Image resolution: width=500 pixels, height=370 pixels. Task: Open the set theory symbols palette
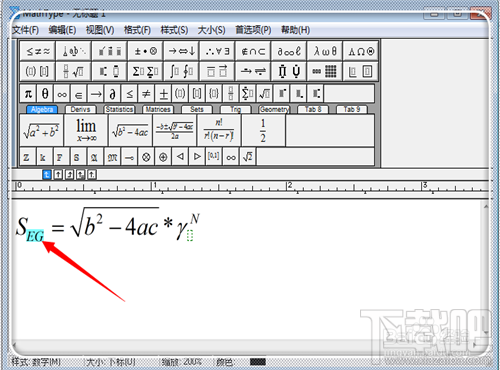click(x=253, y=51)
